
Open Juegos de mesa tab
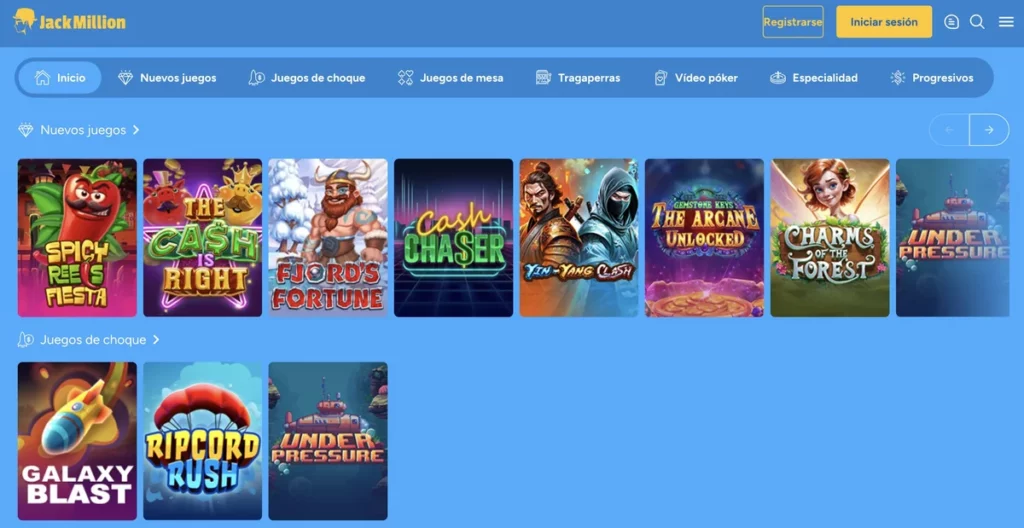pyautogui.click(x=451, y=78)
